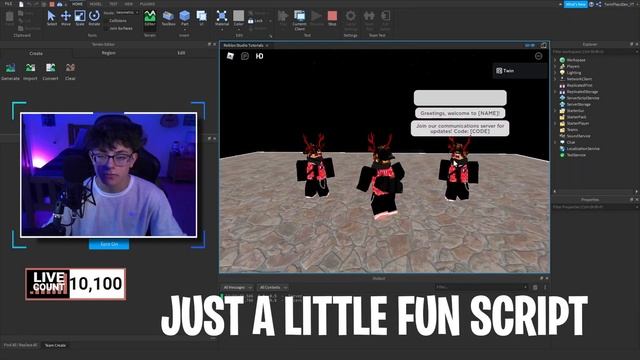Switch to the PLUGINS ribbon tab
Viewport: 640px width, 360px height.
pyautogui.click(x=147, y=4)
